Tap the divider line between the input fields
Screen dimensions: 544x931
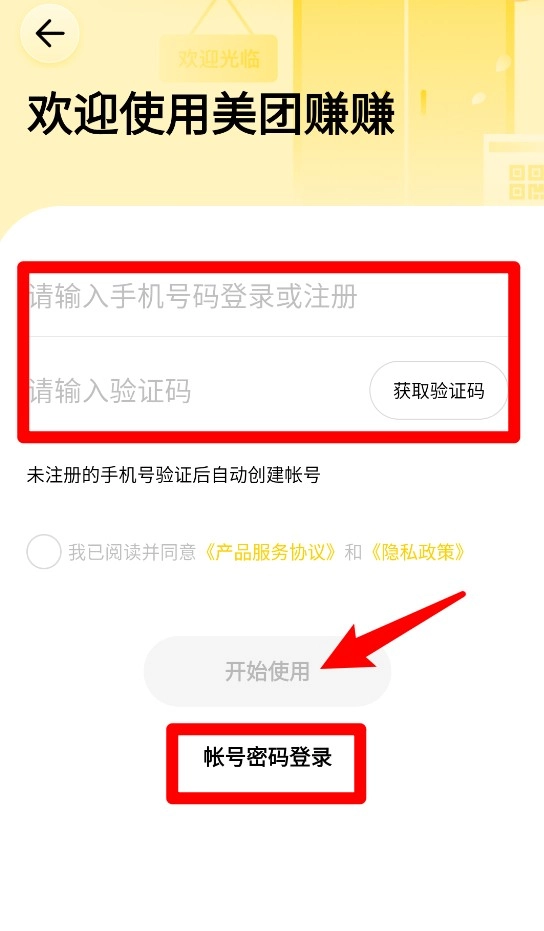(268, 337)
